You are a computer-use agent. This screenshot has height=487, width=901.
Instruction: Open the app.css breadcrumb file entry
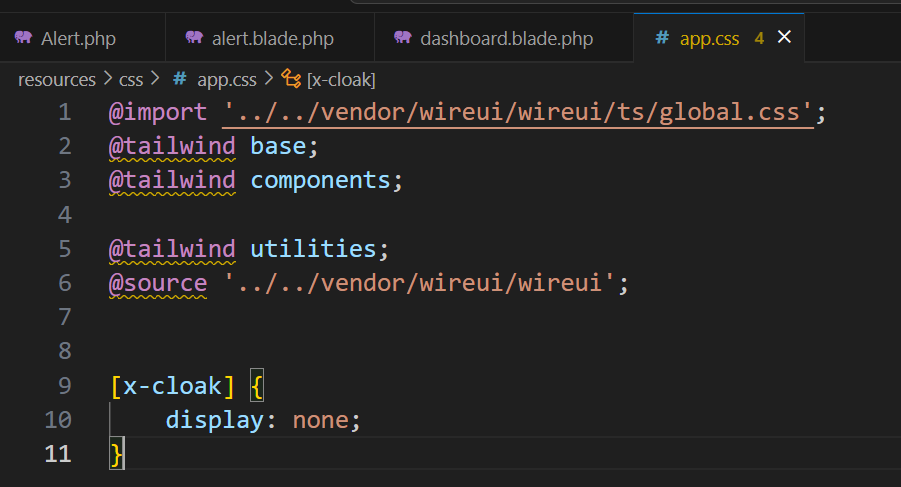point(225,79)
